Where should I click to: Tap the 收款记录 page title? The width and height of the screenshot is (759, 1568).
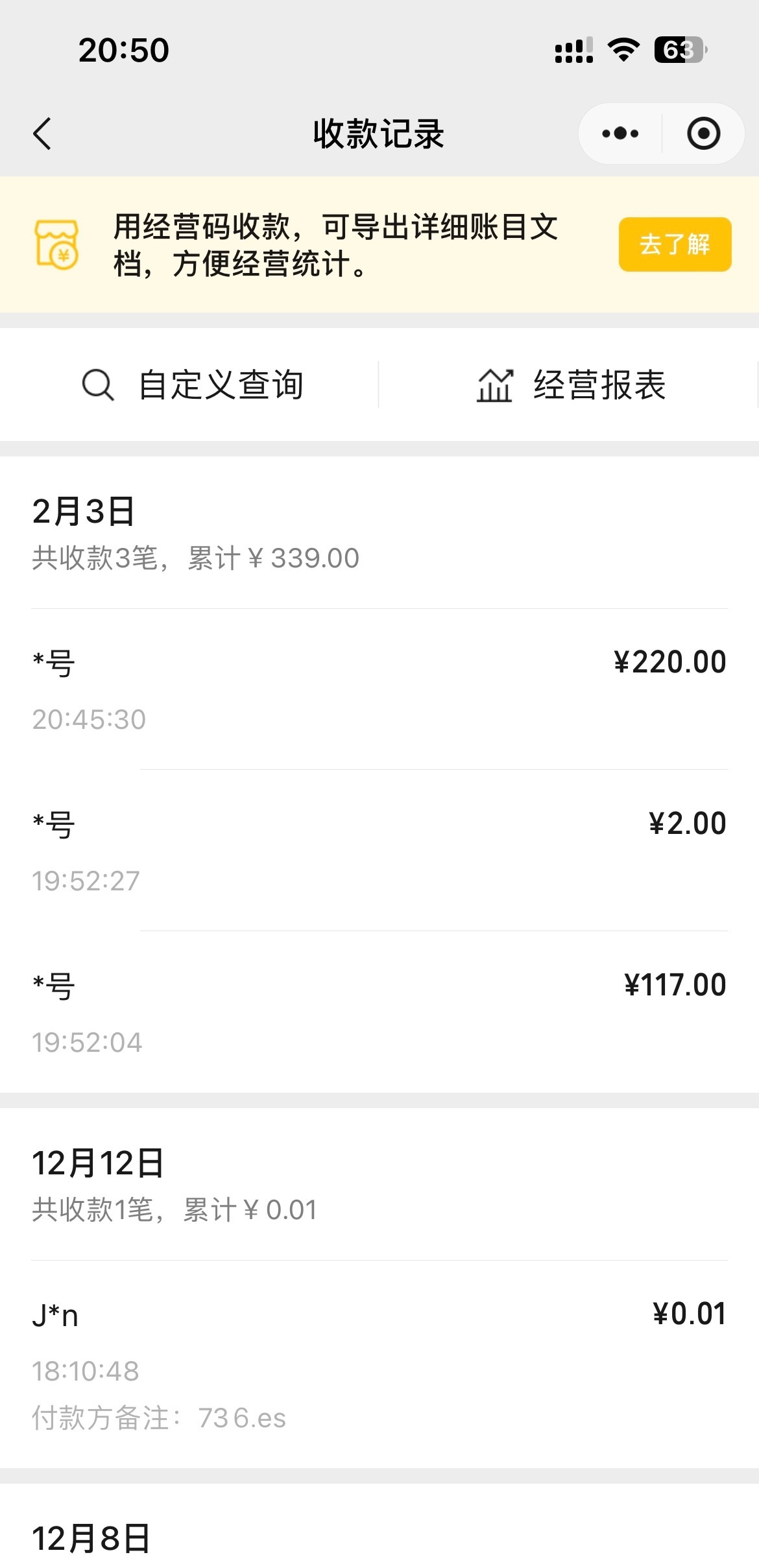tap(379, 134)
